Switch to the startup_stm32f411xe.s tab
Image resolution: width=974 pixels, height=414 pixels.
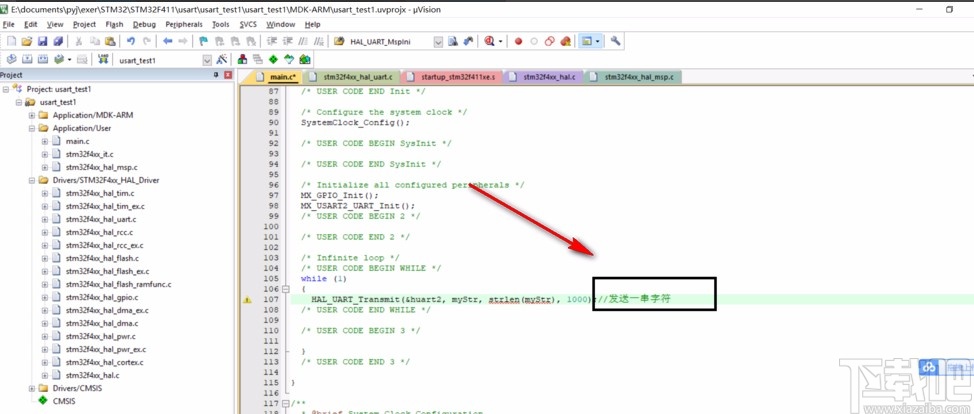click(451, 77)
